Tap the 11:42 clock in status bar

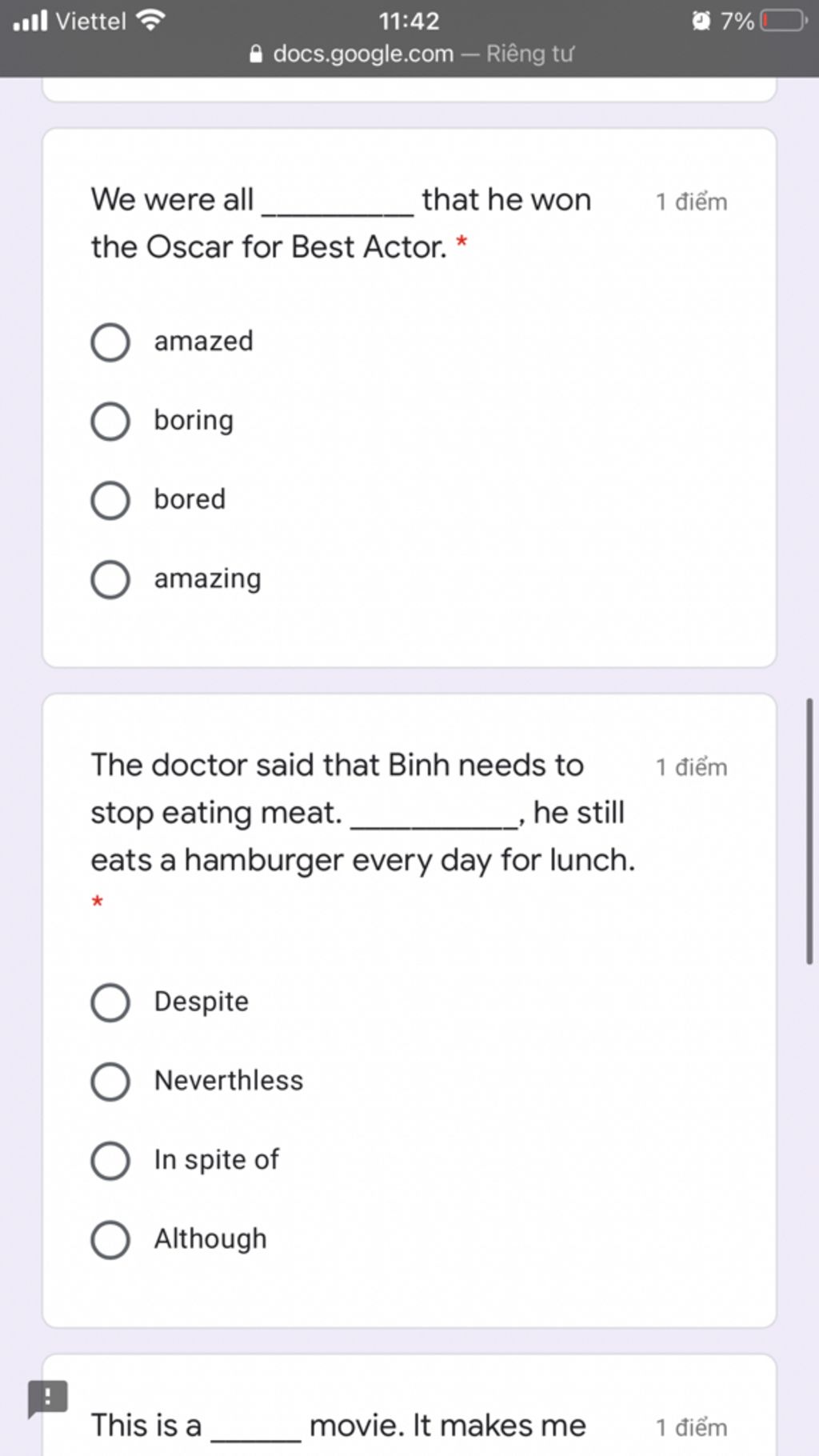[x=409, y=21]
